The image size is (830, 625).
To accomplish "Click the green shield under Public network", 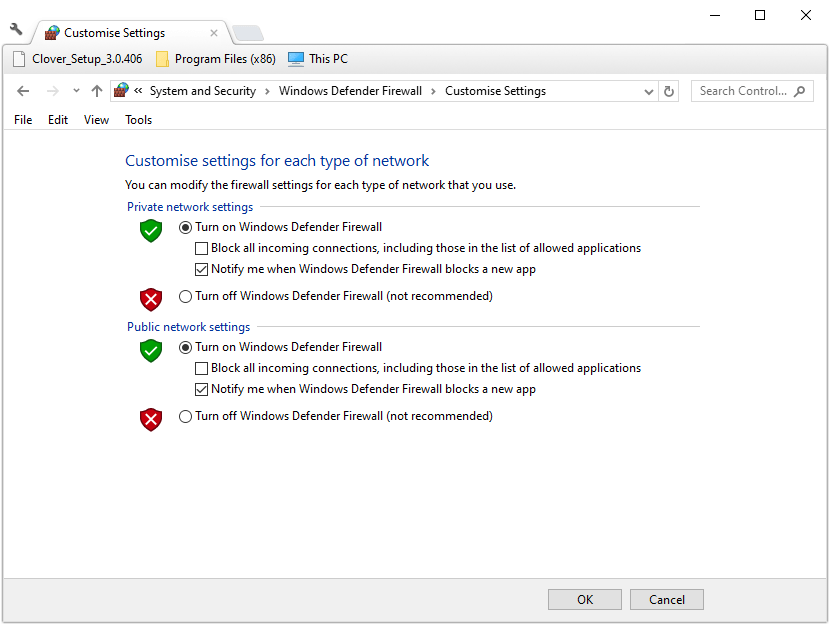I will pos(151,351).
